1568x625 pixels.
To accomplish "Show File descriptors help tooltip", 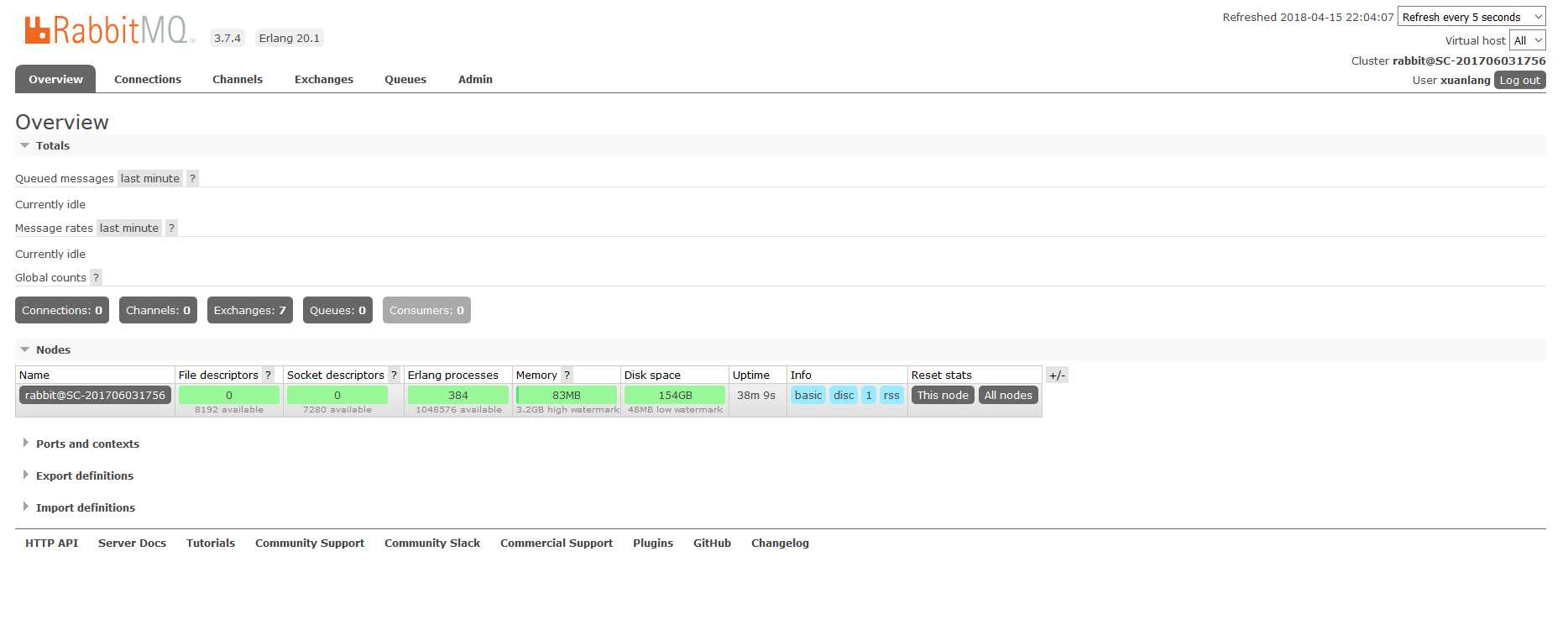I will coord(268,375).
